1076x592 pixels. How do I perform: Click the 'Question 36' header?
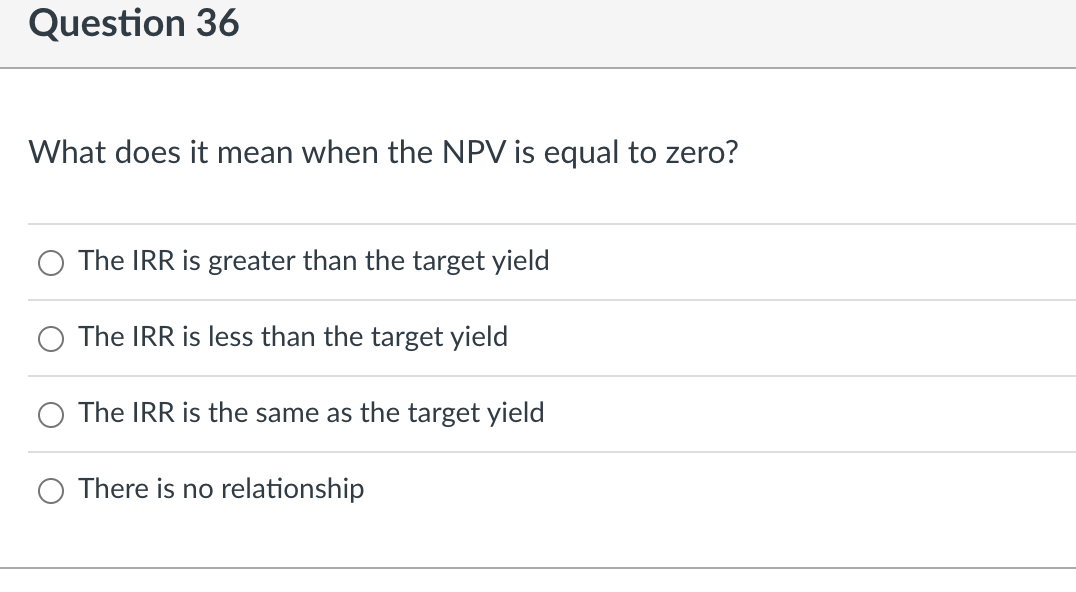coord(134,23)
